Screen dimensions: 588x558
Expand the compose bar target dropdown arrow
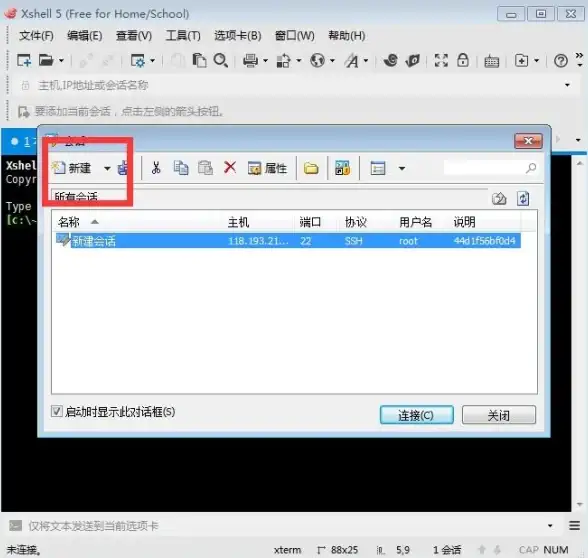(550, 526)
